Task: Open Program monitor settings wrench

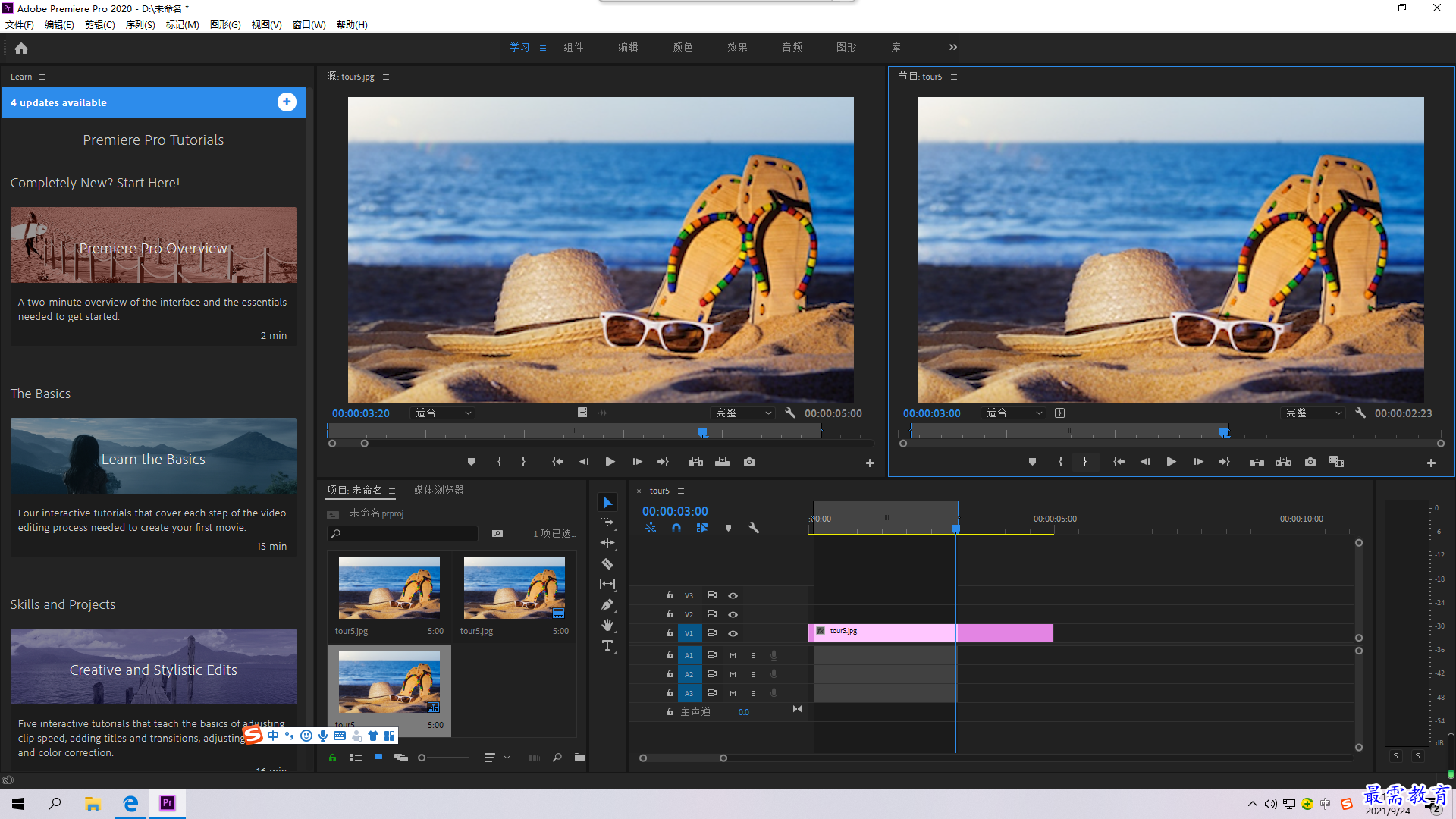Action: point(1360,413)
